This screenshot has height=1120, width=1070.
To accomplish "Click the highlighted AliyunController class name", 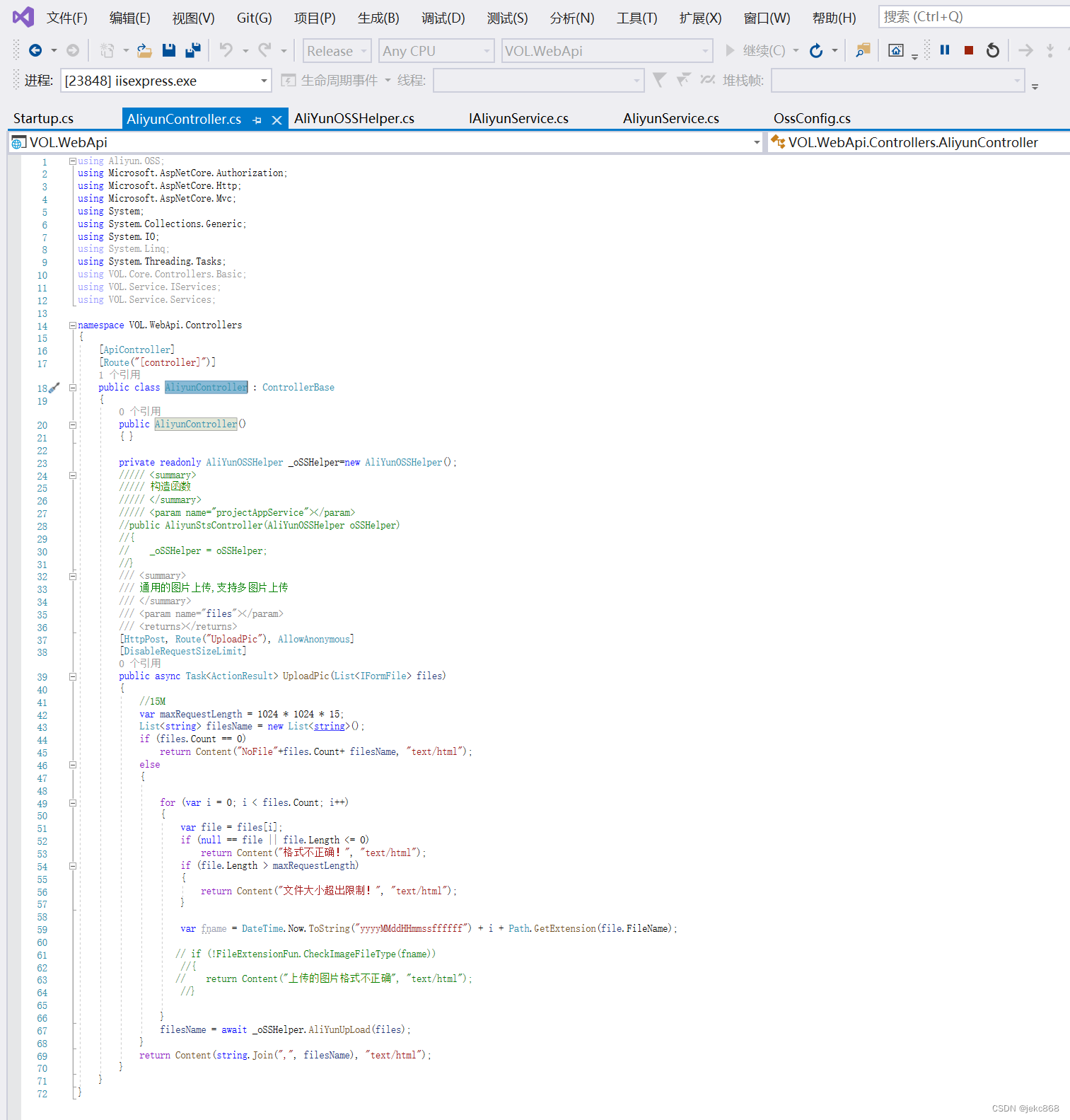I will point(207,387).
